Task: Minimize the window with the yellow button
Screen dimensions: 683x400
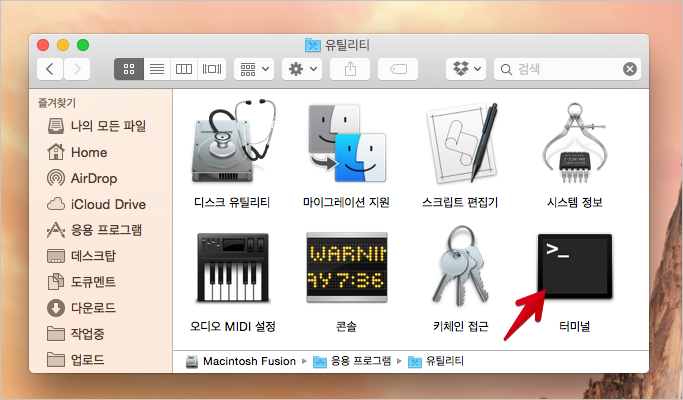Action: (x=63, y=45)
